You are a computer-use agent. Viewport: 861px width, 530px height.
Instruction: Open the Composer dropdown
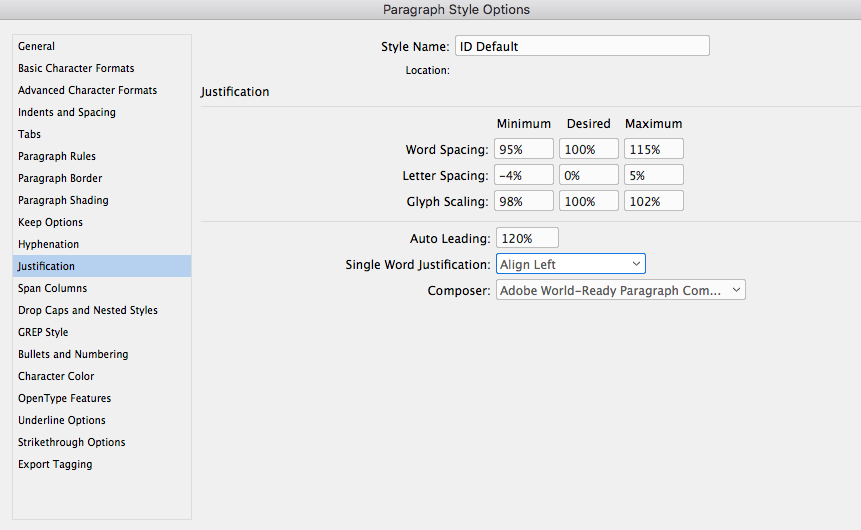(x=620, y=290)
